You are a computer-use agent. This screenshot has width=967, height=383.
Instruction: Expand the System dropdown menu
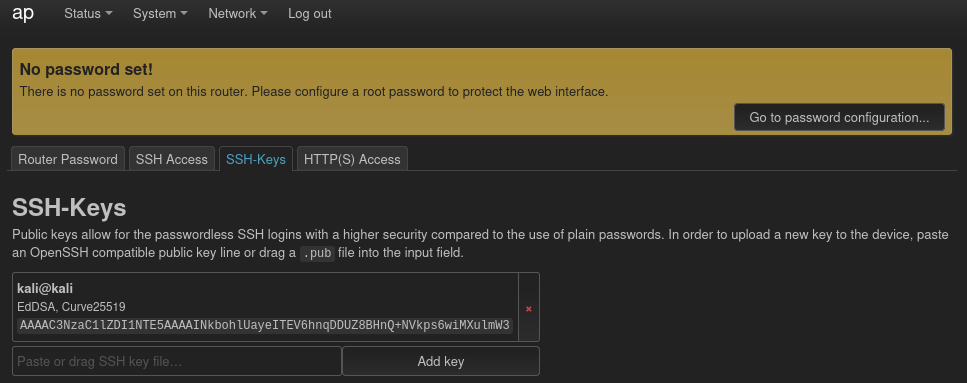point(160,14)
